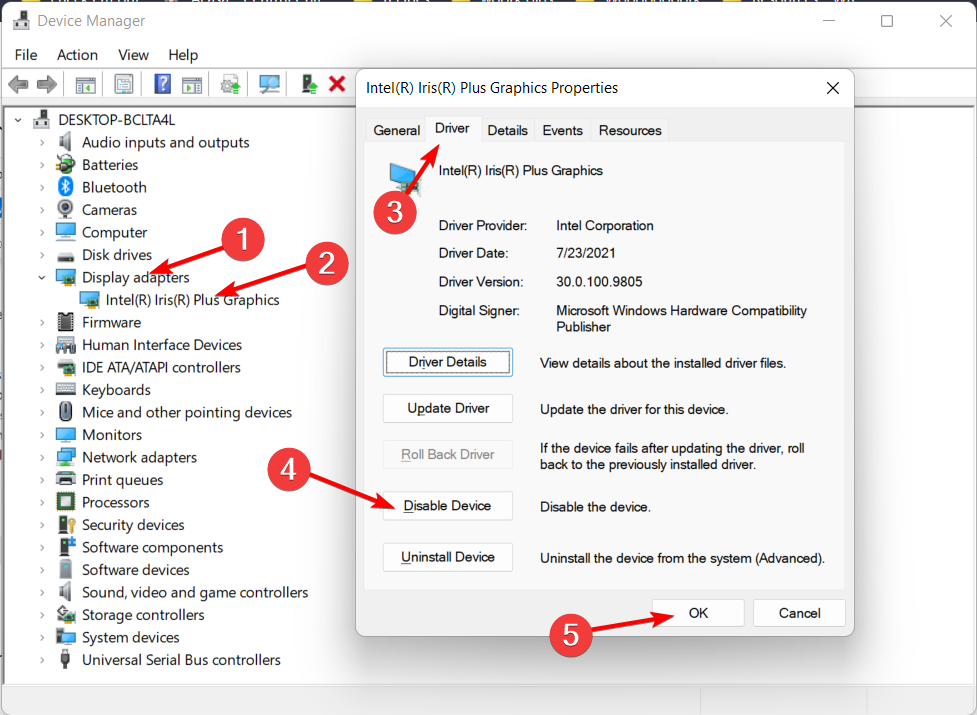Select Sound, video and game controllers label
This screenshot has height=715, width=977.
pyautogui.click(x=195, y=592)
